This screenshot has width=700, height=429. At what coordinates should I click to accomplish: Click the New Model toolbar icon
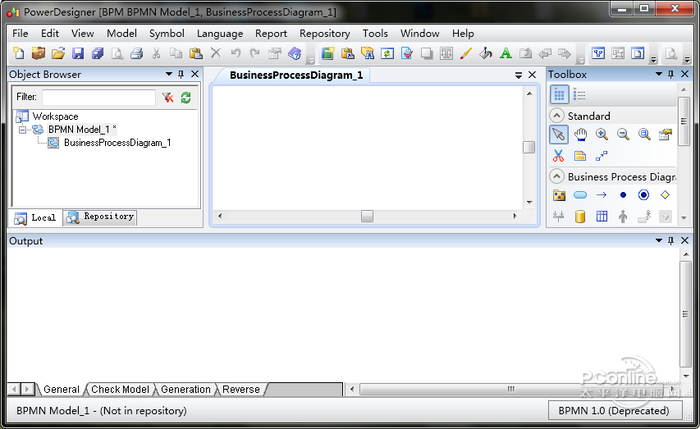(x=19, y=54)
